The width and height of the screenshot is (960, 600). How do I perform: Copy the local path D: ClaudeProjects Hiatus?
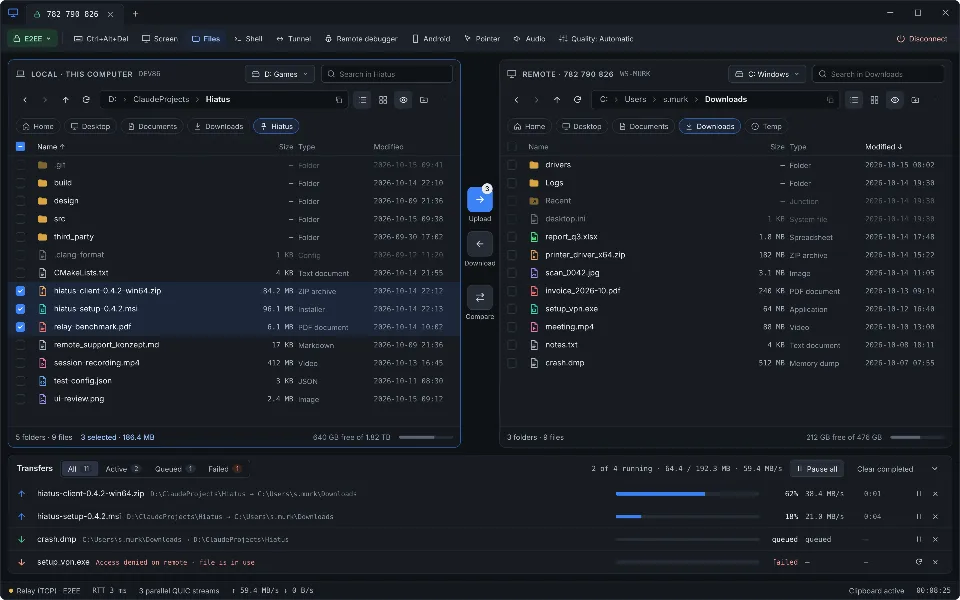[339, 100]
